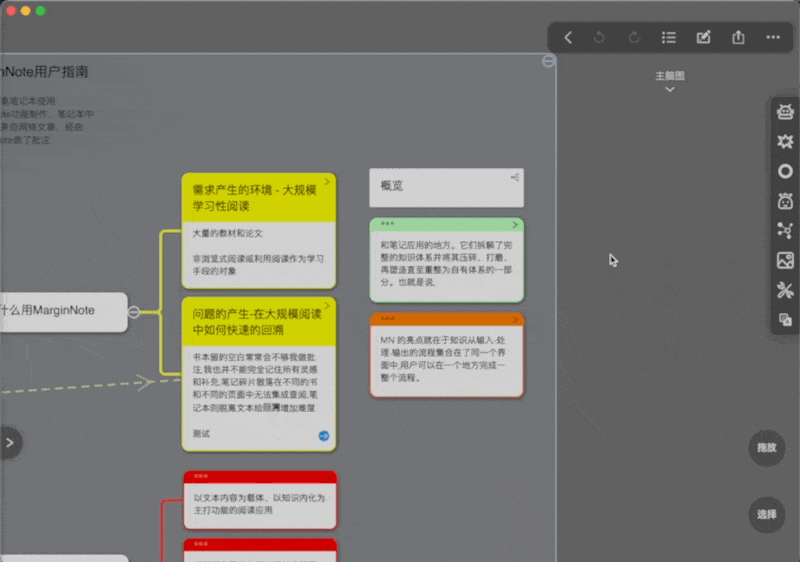Click the back arrow in the top toolbar
The image size is (800, 562).
568,37
